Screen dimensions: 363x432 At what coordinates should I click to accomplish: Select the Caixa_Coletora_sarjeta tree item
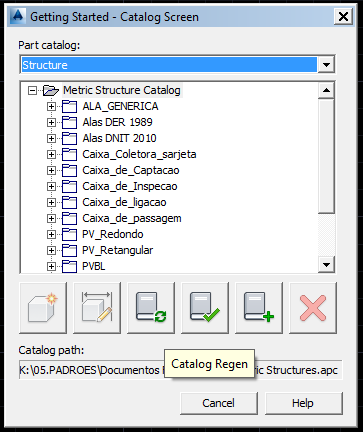pyautogui.click(x=139, y=154)
